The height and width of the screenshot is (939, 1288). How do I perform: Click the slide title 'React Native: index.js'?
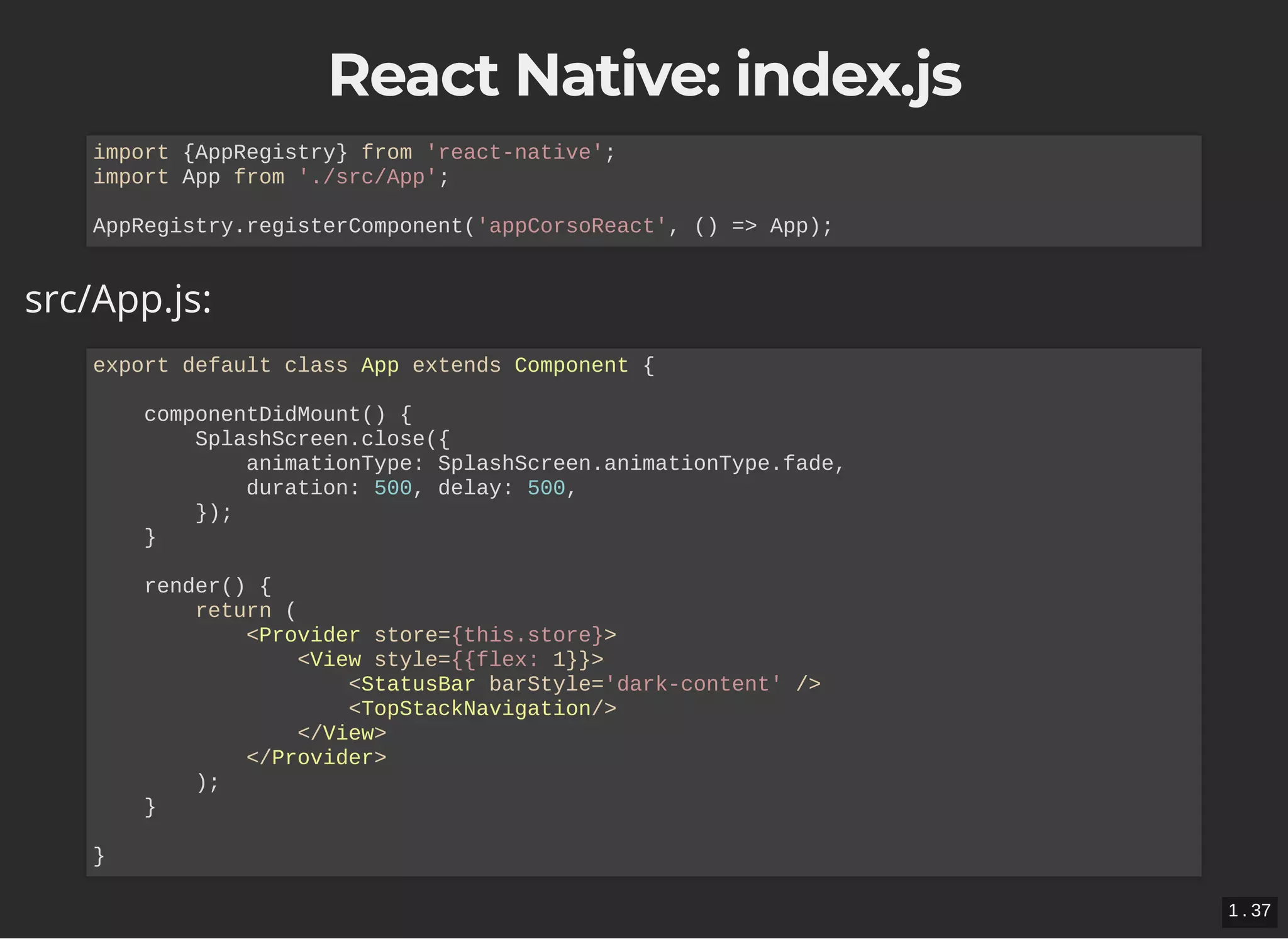pos(645,76)
